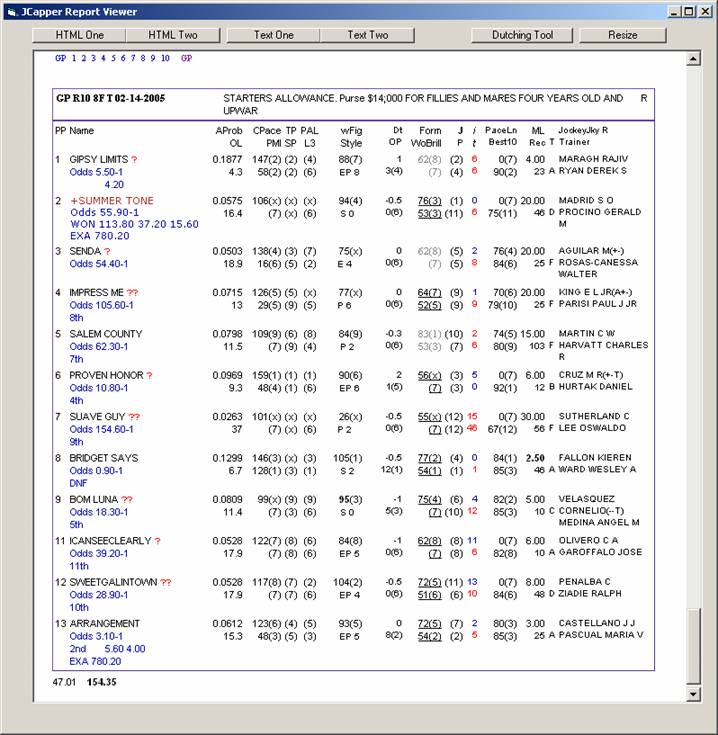The width and height of the screenshot is (718, 735).
Task: Click EXA 780.20 under SUMMER TONE
Action: (x=99, y=236)
